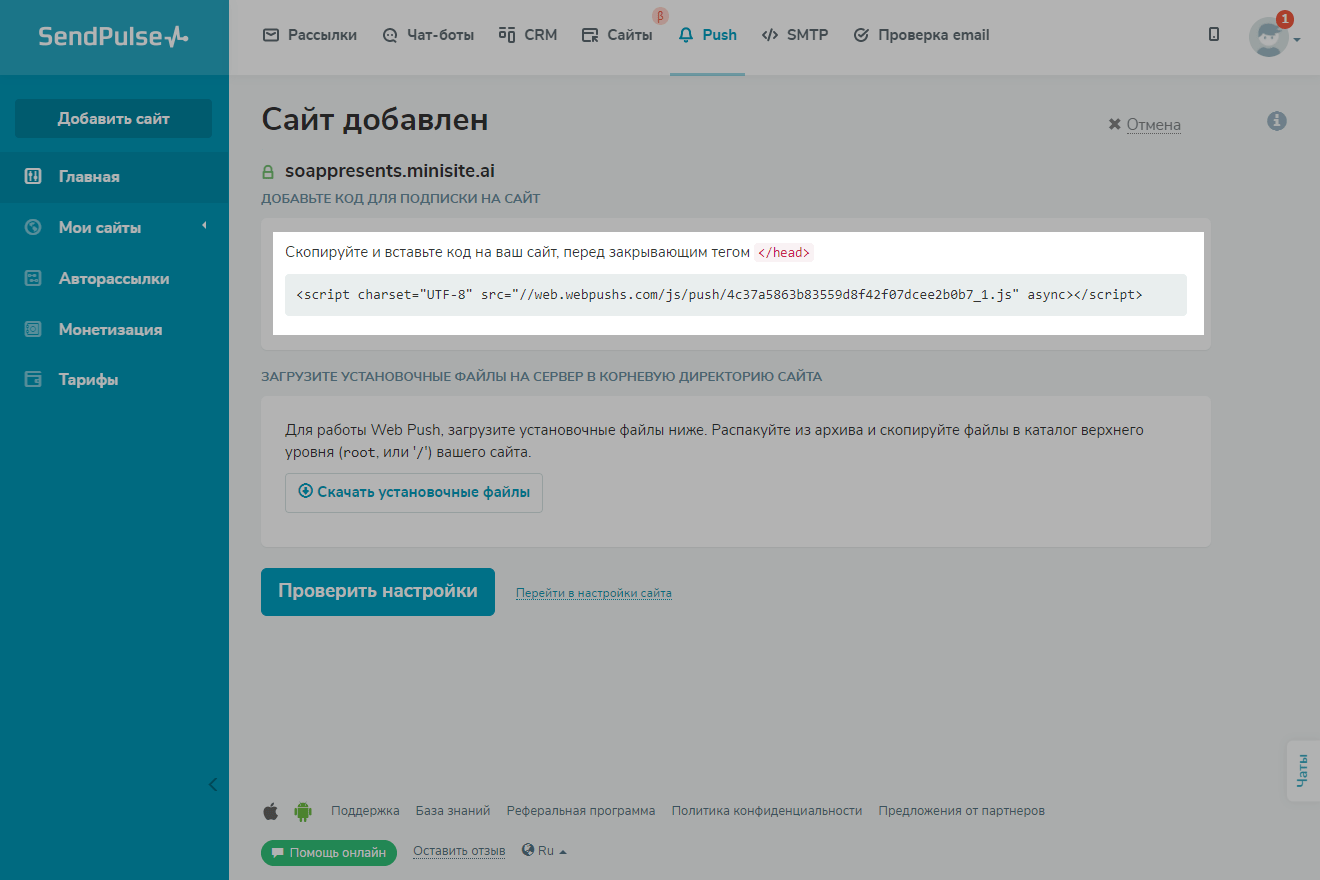Open the user avatar profile menu

point(1268,37)
